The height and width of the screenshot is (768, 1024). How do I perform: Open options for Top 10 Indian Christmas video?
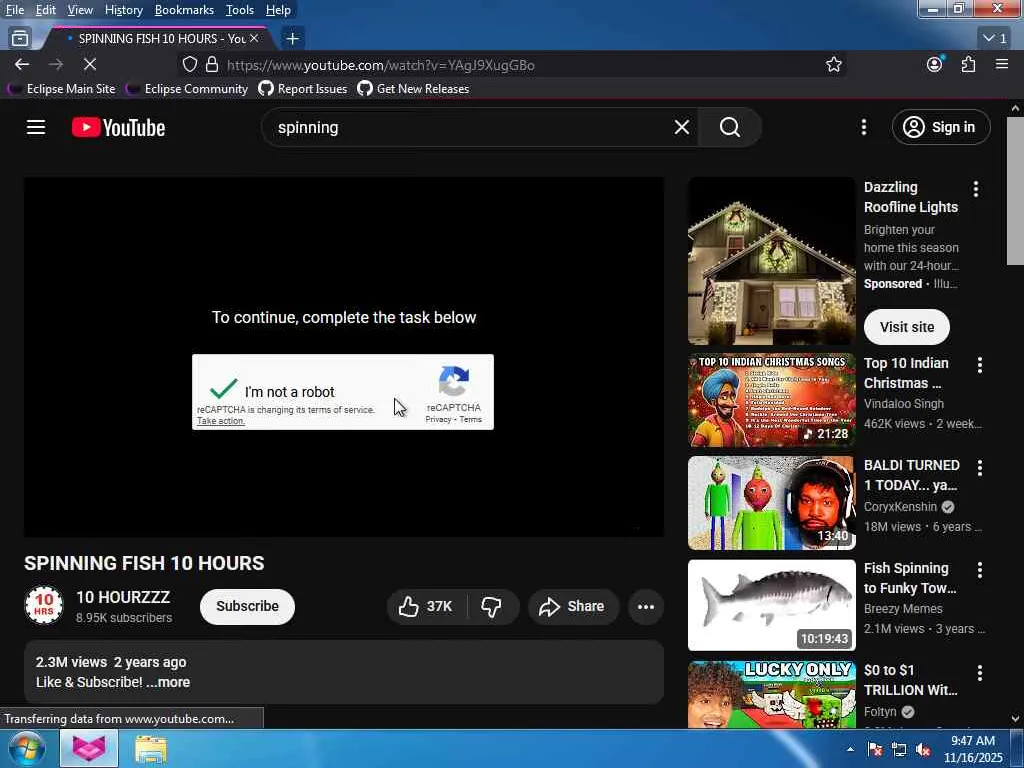[980, 366]
